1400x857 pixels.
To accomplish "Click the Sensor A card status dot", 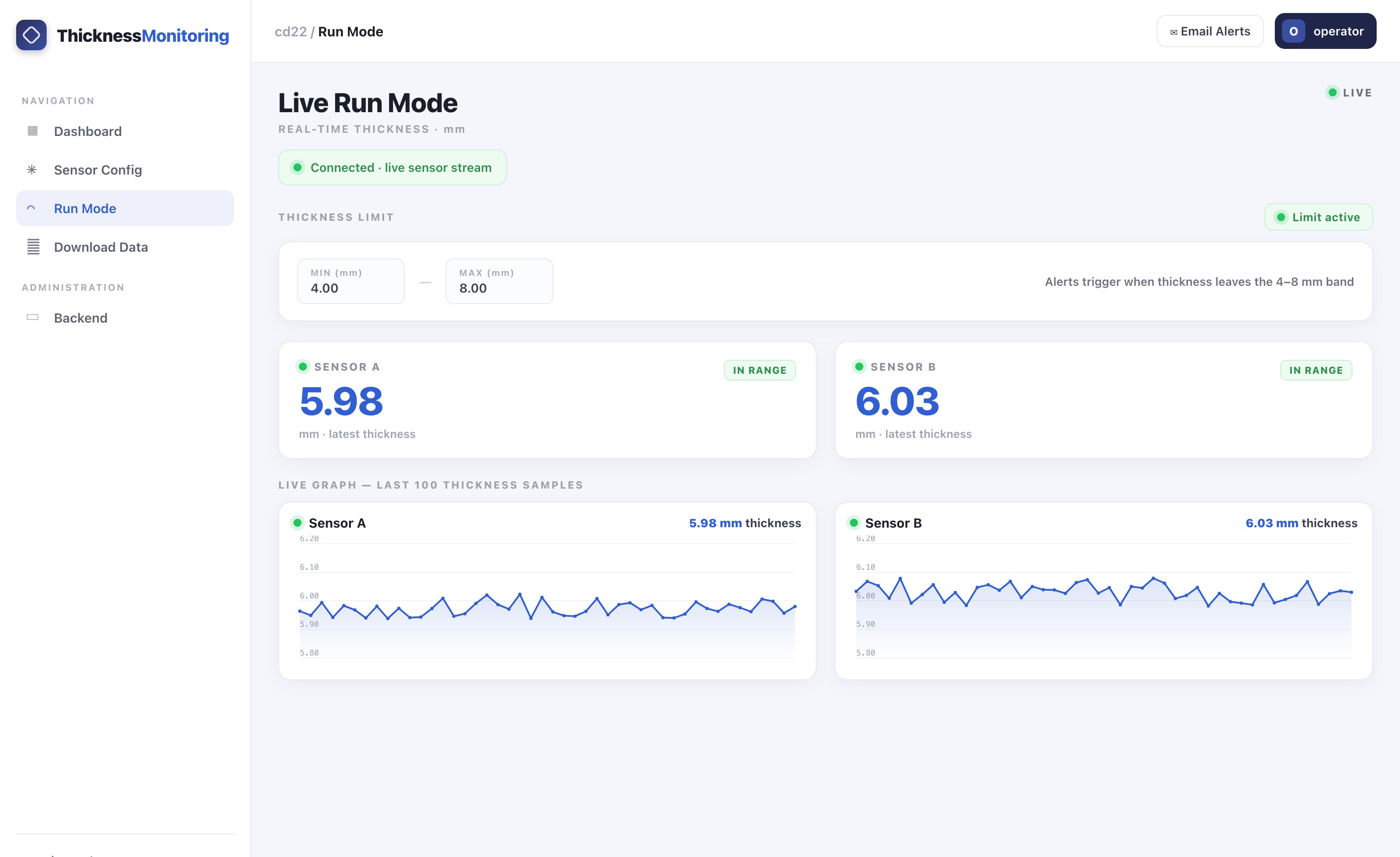I will (x=303, y=367).
